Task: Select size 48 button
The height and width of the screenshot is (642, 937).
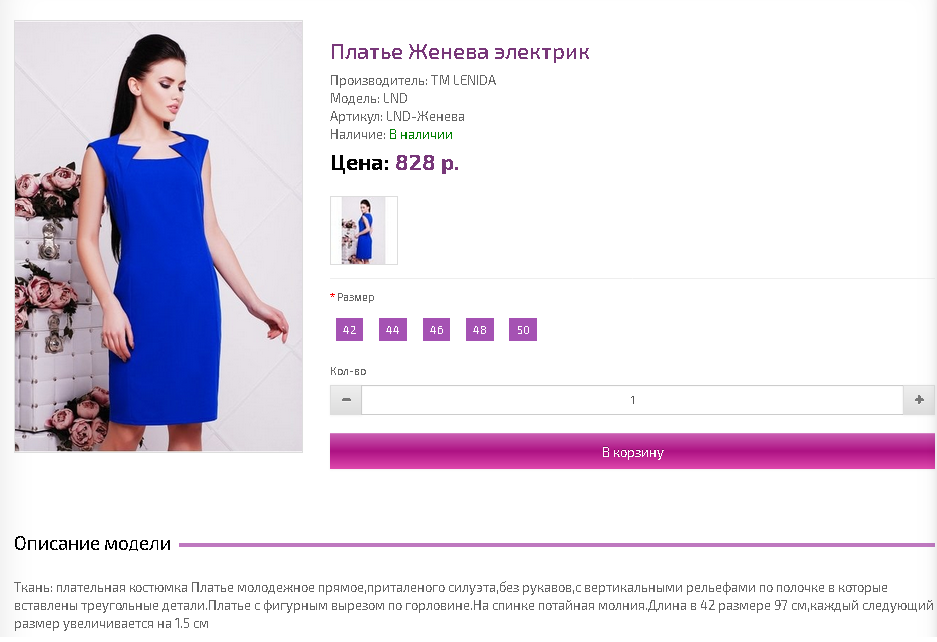Action: pos(480,329)
